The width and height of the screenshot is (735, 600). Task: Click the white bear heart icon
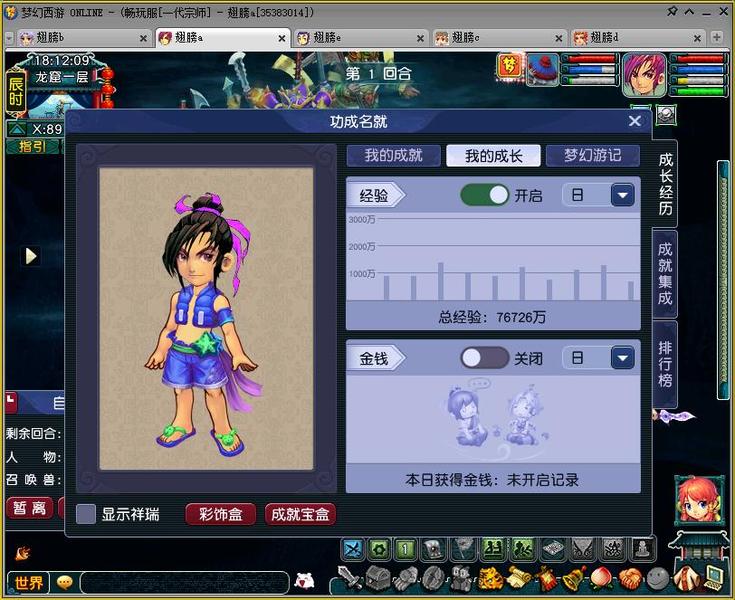point(304,581)
